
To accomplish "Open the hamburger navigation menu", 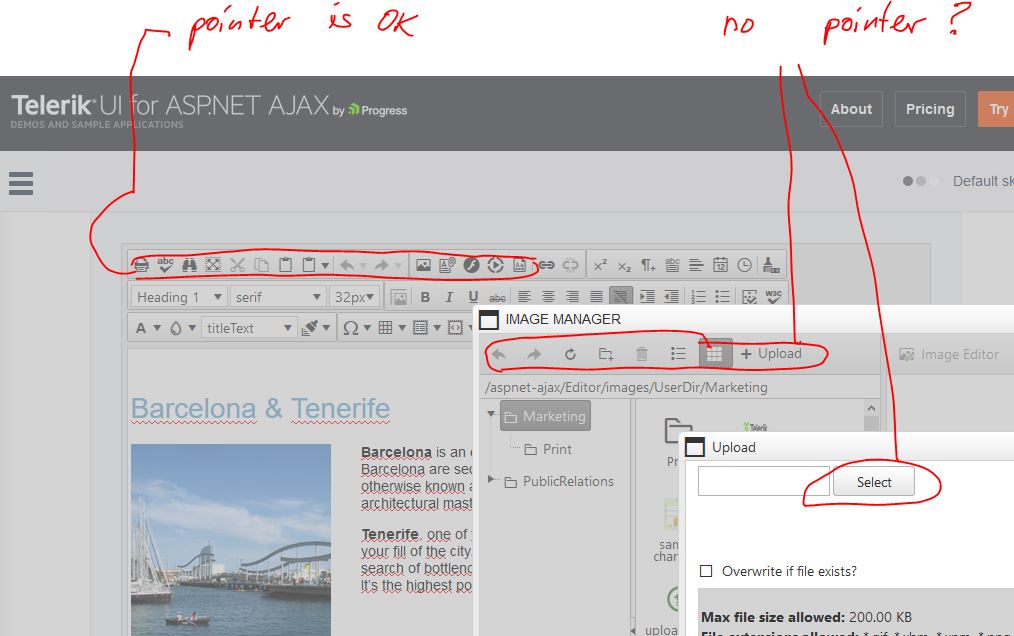I will pyautogui.click(x=21, y=183).
